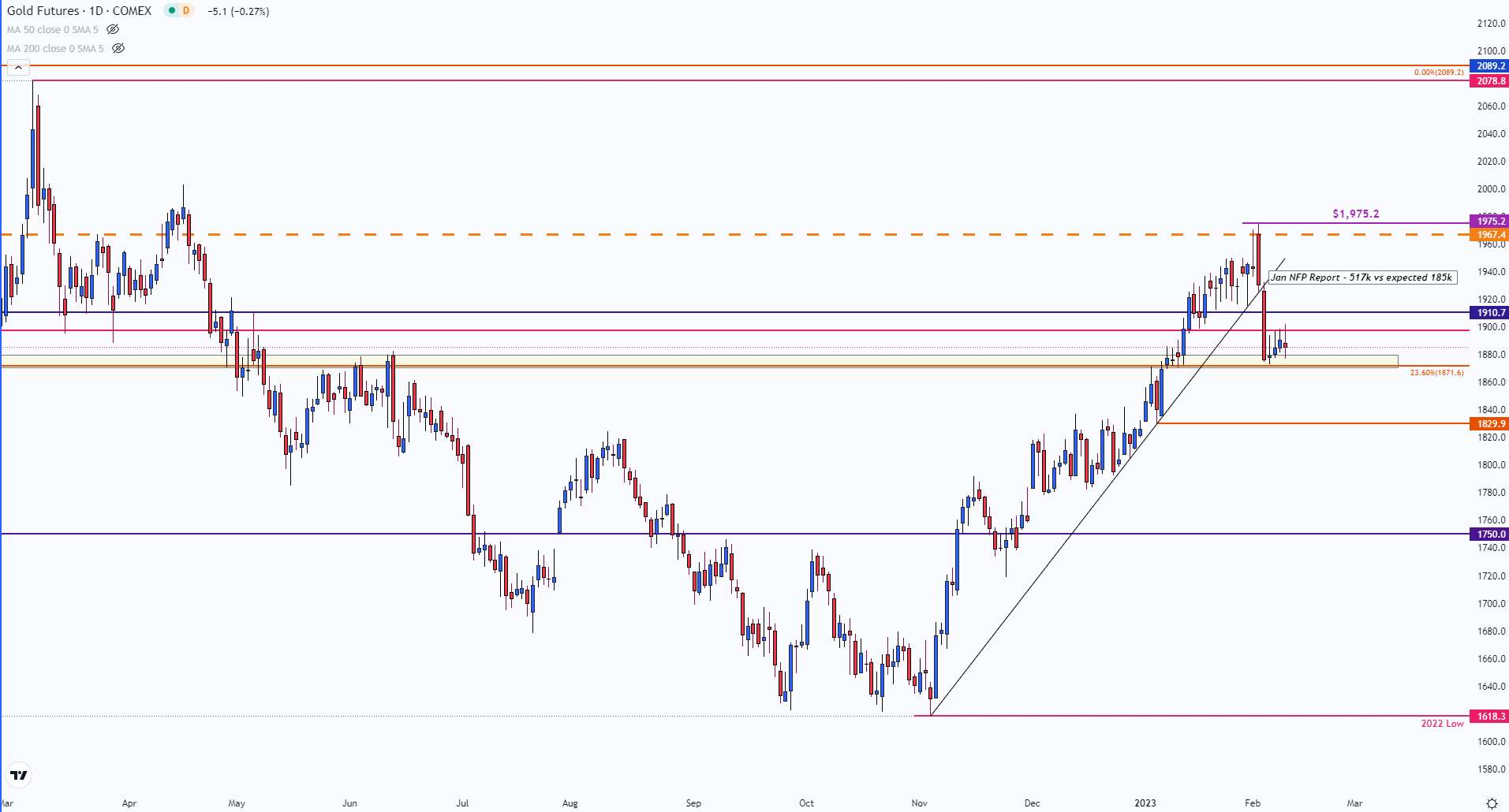Click the 1750.0 purple price tag
The image size is (1509, 812).
[1490, 535]
